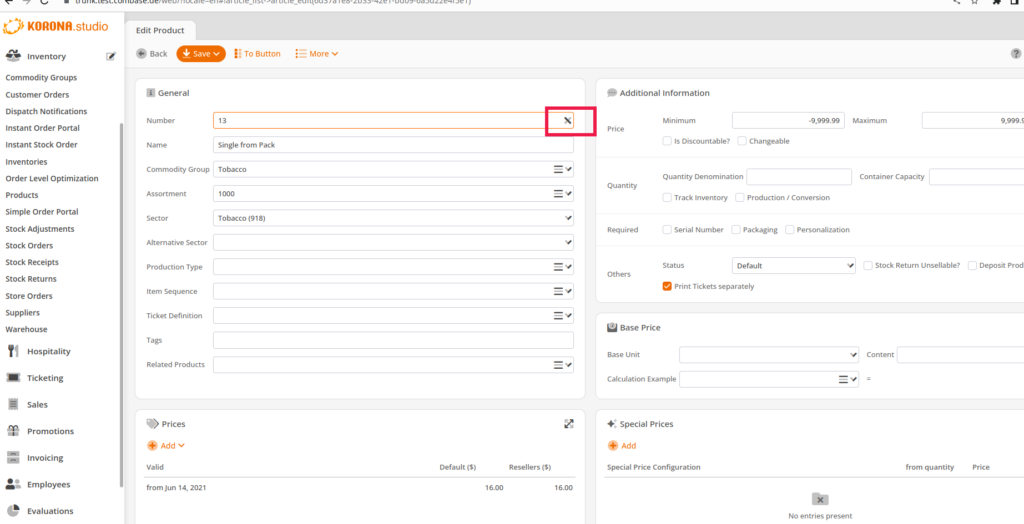Open Suppliers in sidebar
This screenshot has width=1024, height=524.
point(22,312)
